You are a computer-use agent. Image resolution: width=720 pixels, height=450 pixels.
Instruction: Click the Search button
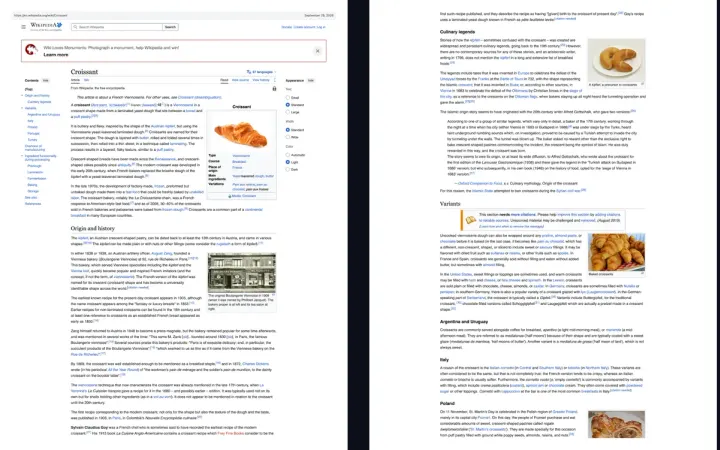point(170,27)
